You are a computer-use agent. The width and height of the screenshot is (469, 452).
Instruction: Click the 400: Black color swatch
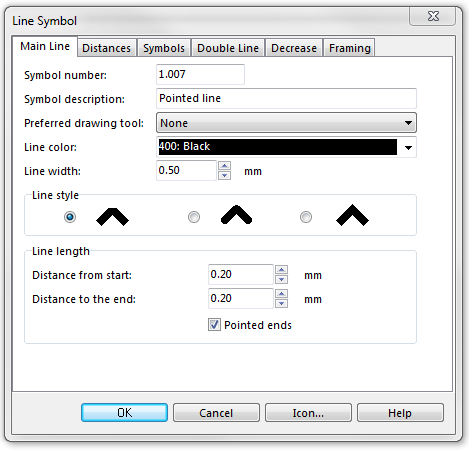(278, 147)
